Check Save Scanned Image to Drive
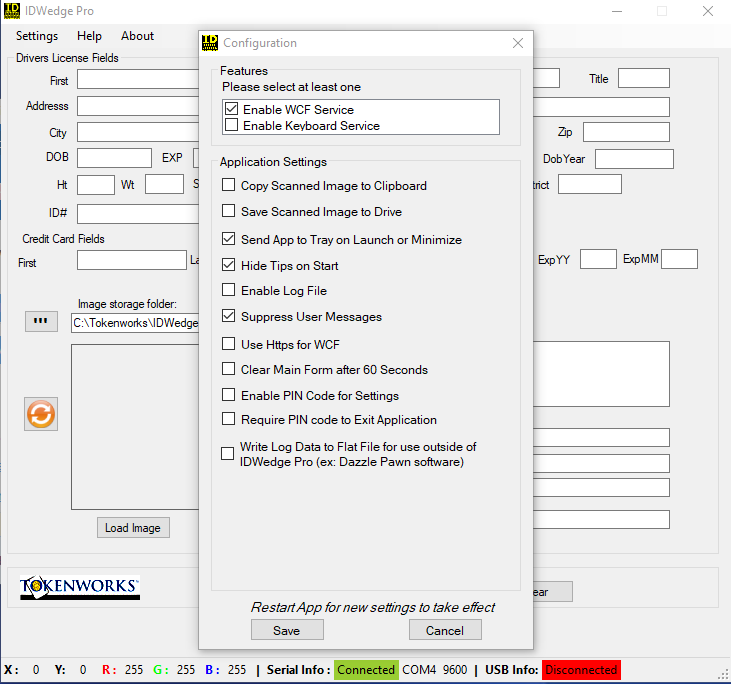Image resolution: width=731 pixels, height=684 pixels. pyautogui.click(x=228, y=211)
